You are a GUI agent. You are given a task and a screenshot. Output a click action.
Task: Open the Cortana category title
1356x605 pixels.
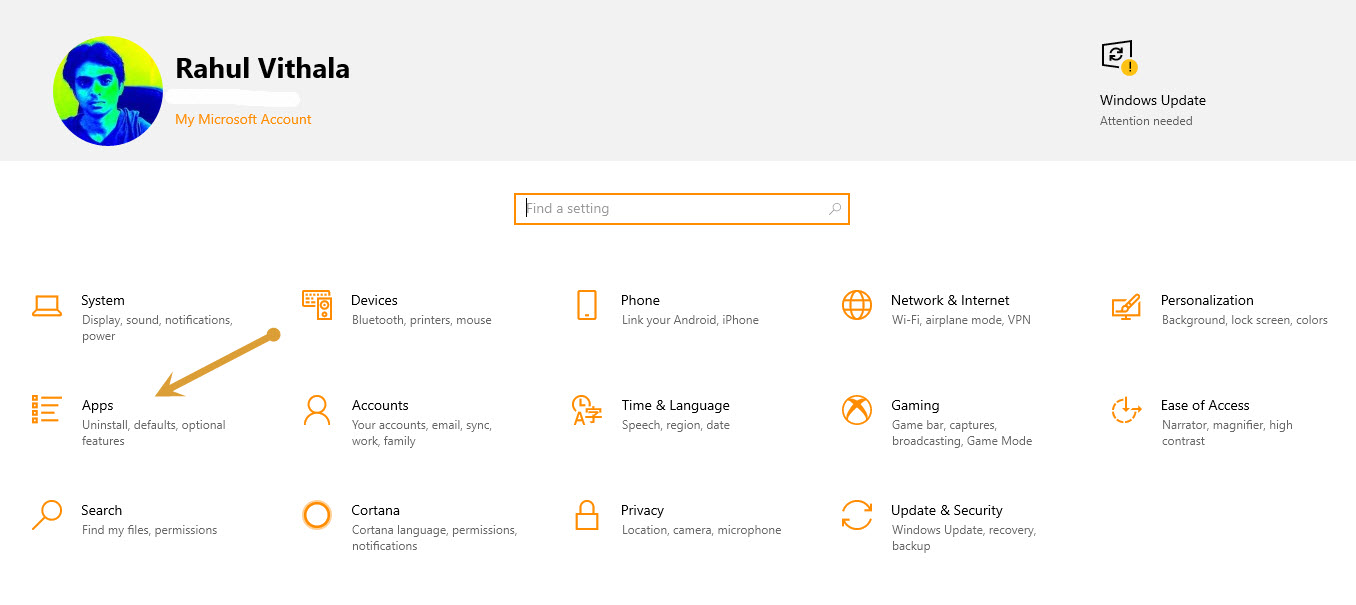(x=375, y=510)
